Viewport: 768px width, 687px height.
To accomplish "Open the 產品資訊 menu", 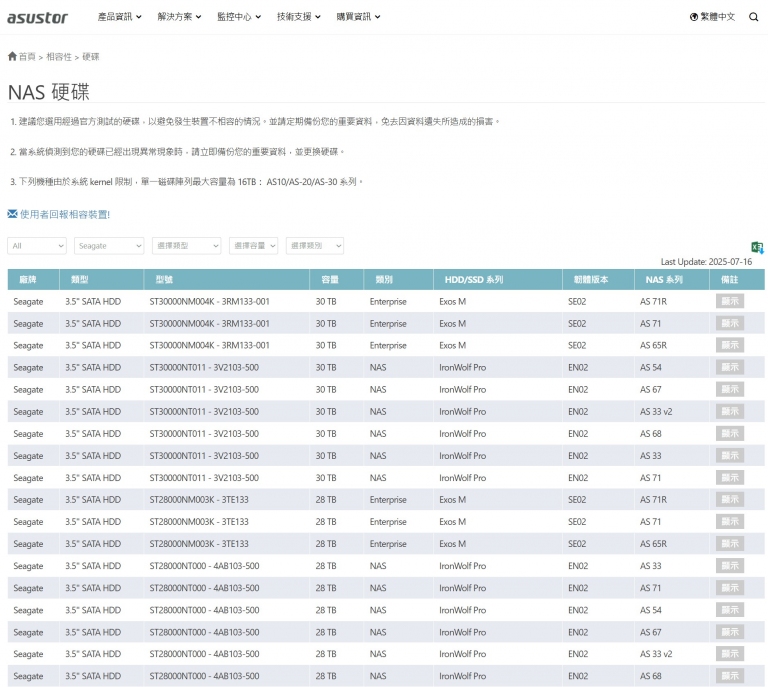I will click(120, 17).
